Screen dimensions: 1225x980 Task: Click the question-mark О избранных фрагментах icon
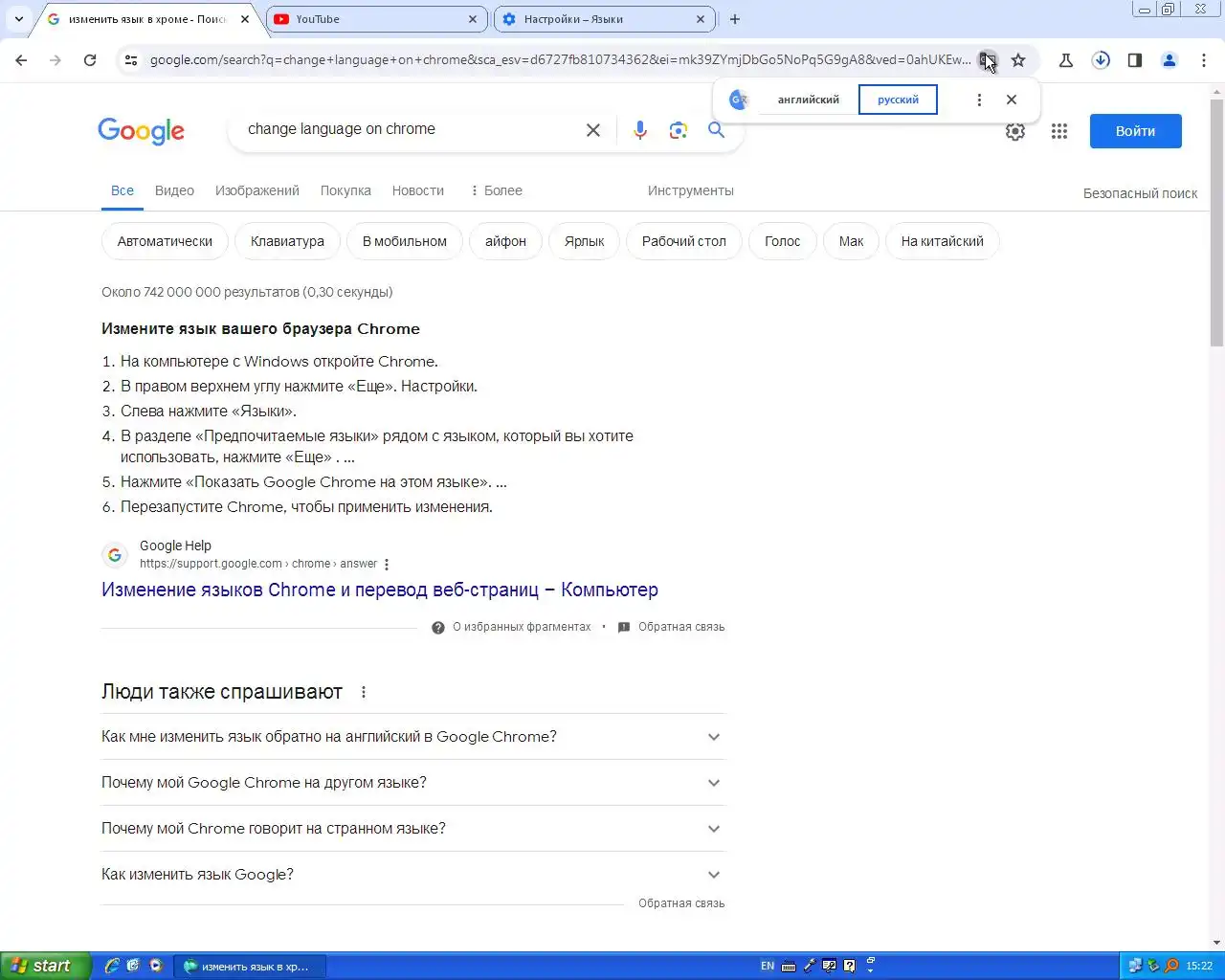pyautogui.click(x=438, y=628)
